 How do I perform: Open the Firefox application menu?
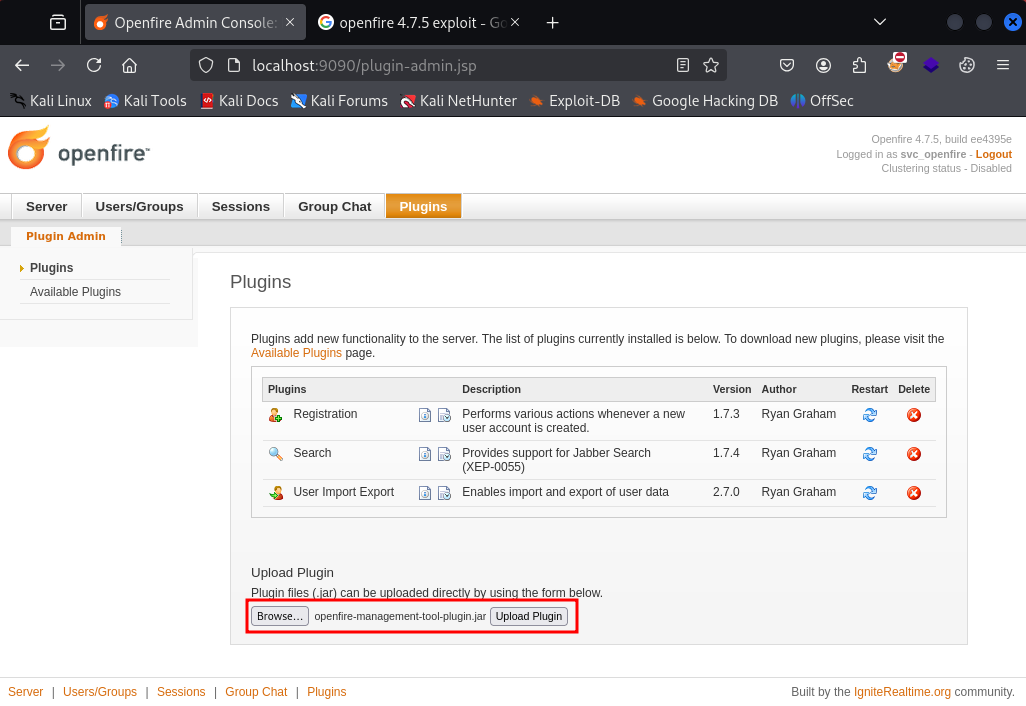[1002, 65]
